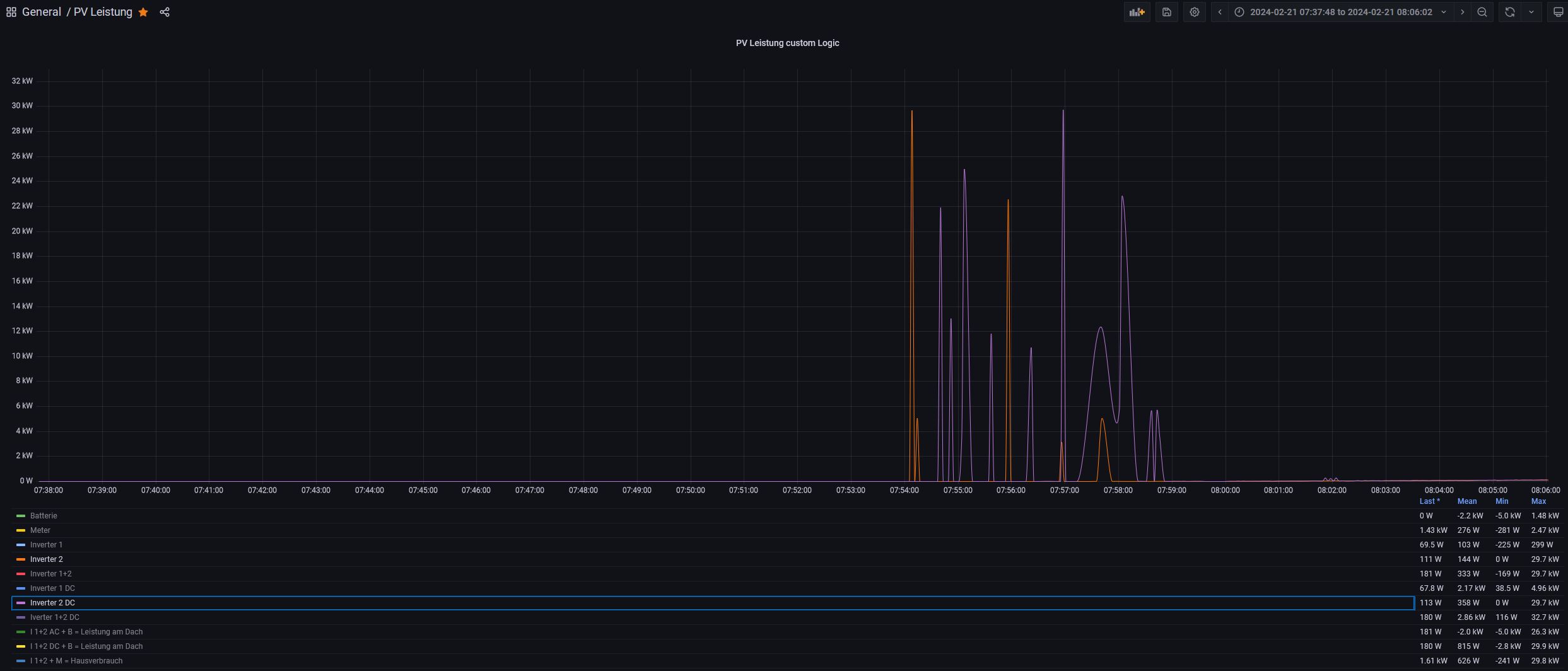Toggle Inverter 1 DC series in legend
The image size is (1568, 671).
pyautogui.click(x=52, y=588)
